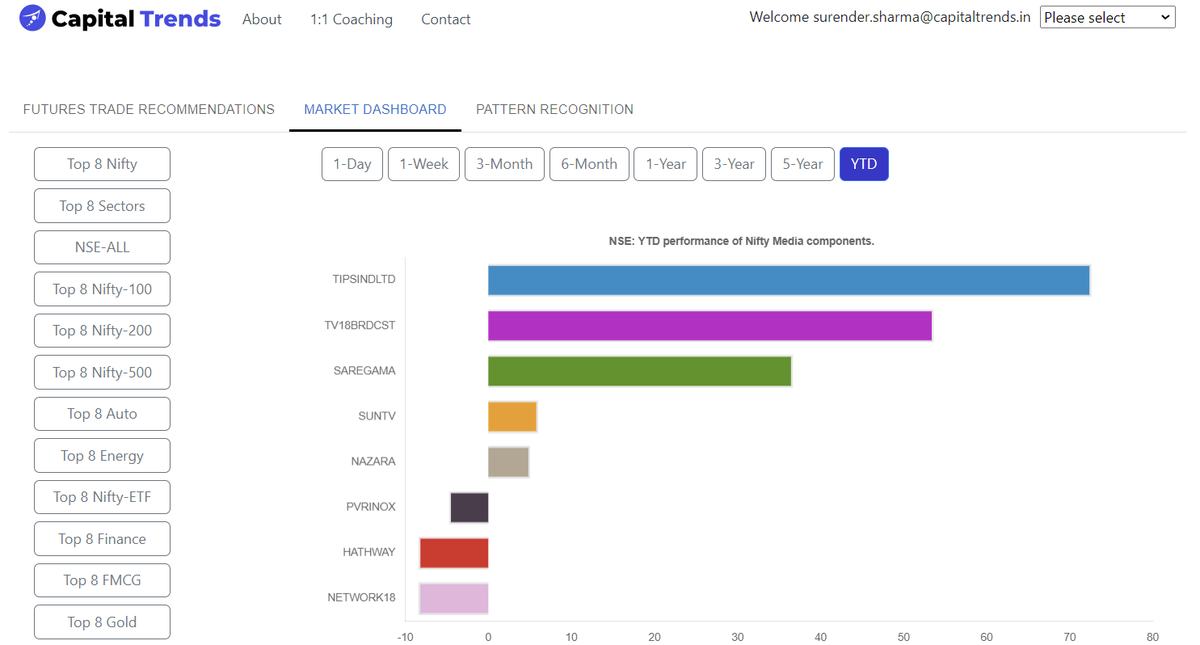Screen dimensions: 1200x645
Task: Click the pink NETWORK18 bar
Action: click(454, 598)
